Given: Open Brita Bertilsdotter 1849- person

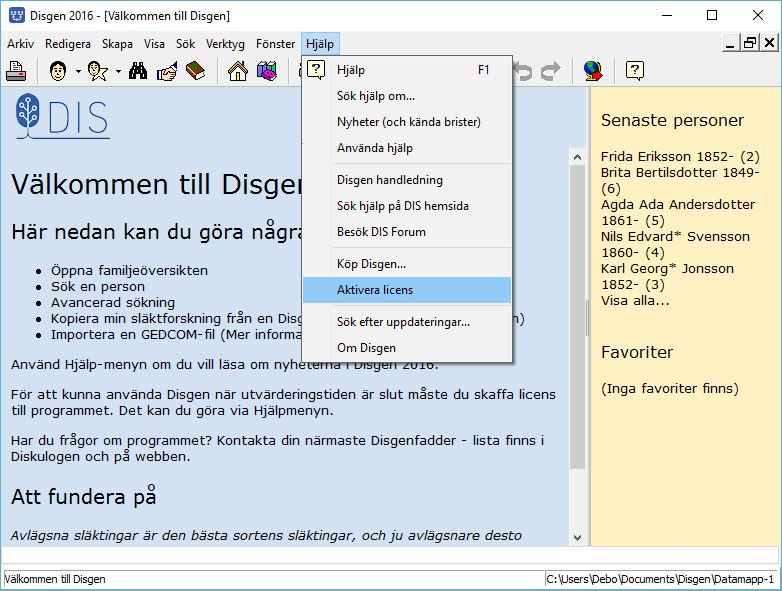Looking at the screenshot, I should click(x=680, y=181).
